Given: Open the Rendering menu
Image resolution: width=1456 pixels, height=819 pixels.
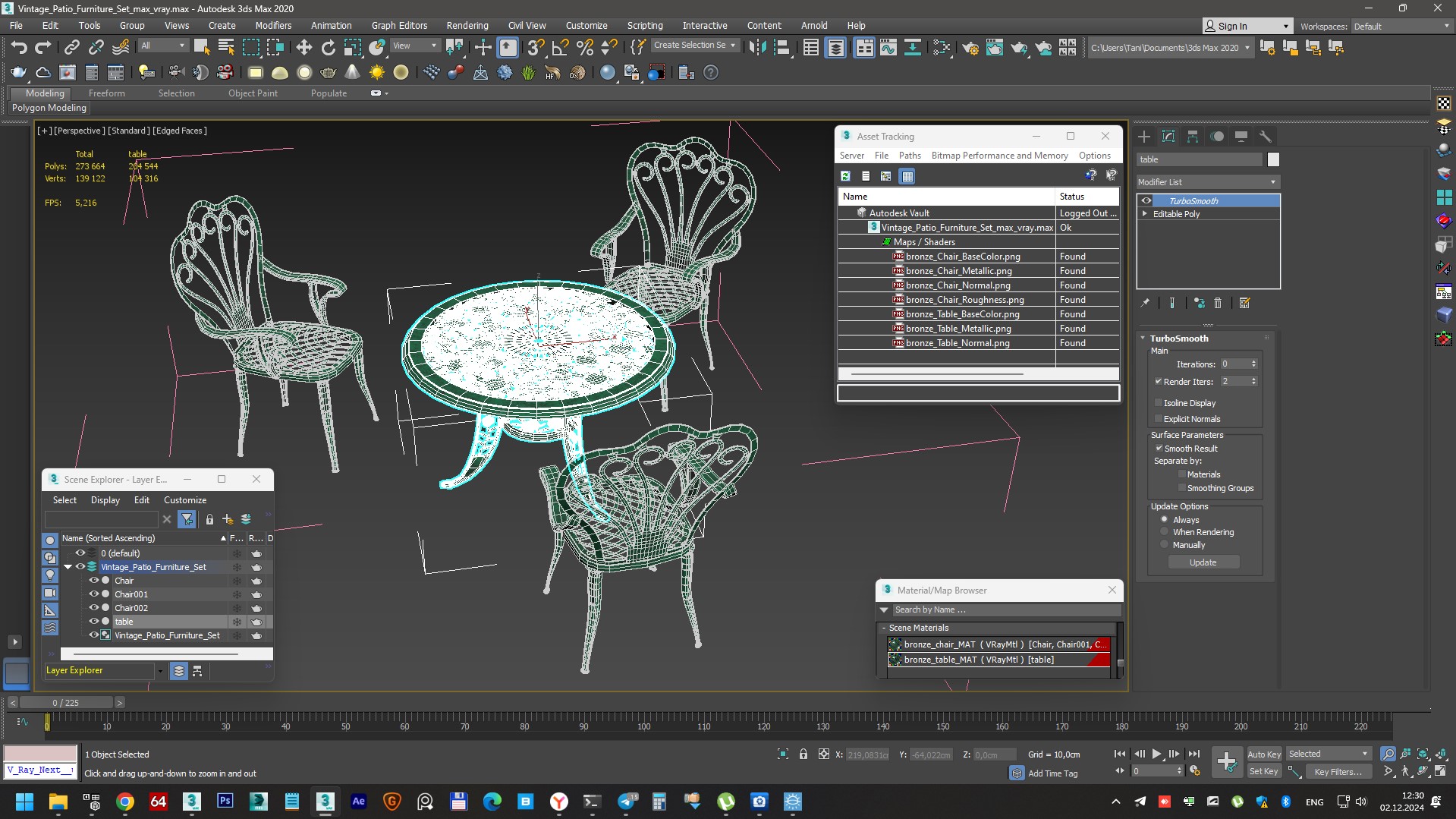Looking at the screenshot, I should (x=467, y=26).
